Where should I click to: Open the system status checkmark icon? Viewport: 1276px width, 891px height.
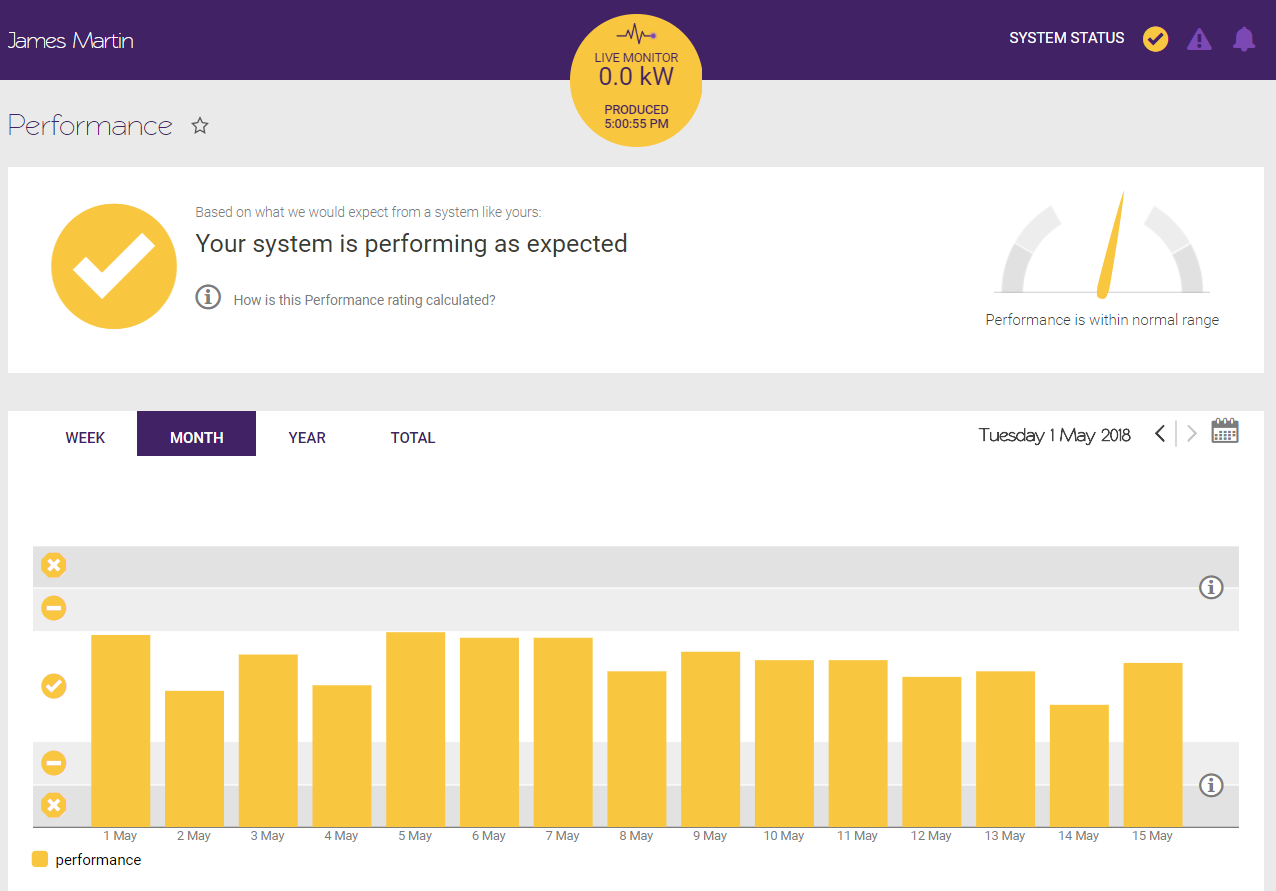(x=1155, y=39)
